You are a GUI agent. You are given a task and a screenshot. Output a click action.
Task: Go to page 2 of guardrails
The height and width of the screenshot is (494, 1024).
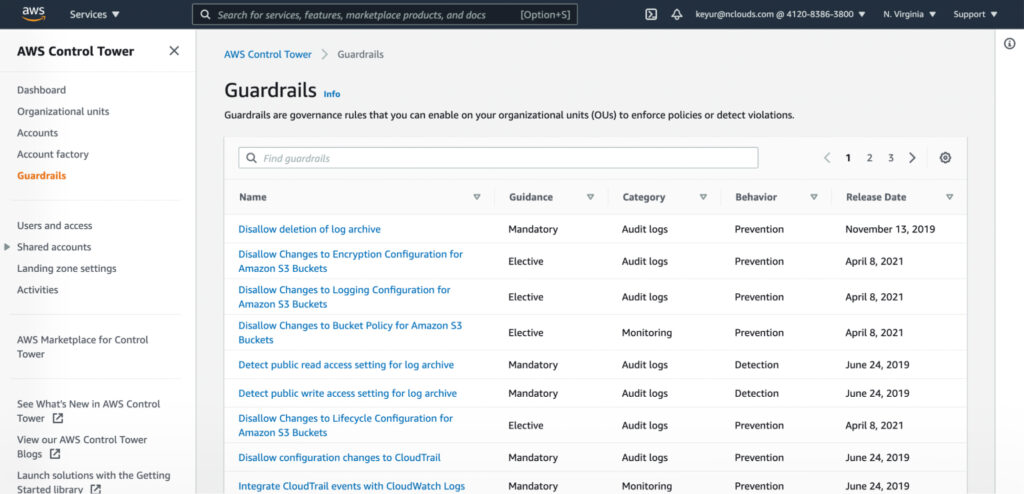(869, 157)
